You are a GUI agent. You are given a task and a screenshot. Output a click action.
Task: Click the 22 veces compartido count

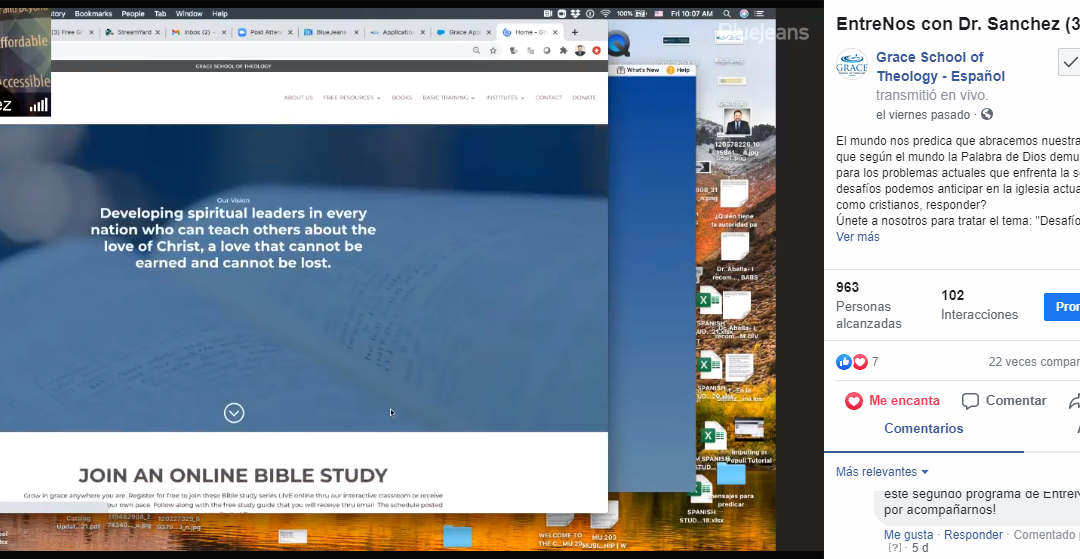click(x=1034, y=362)
